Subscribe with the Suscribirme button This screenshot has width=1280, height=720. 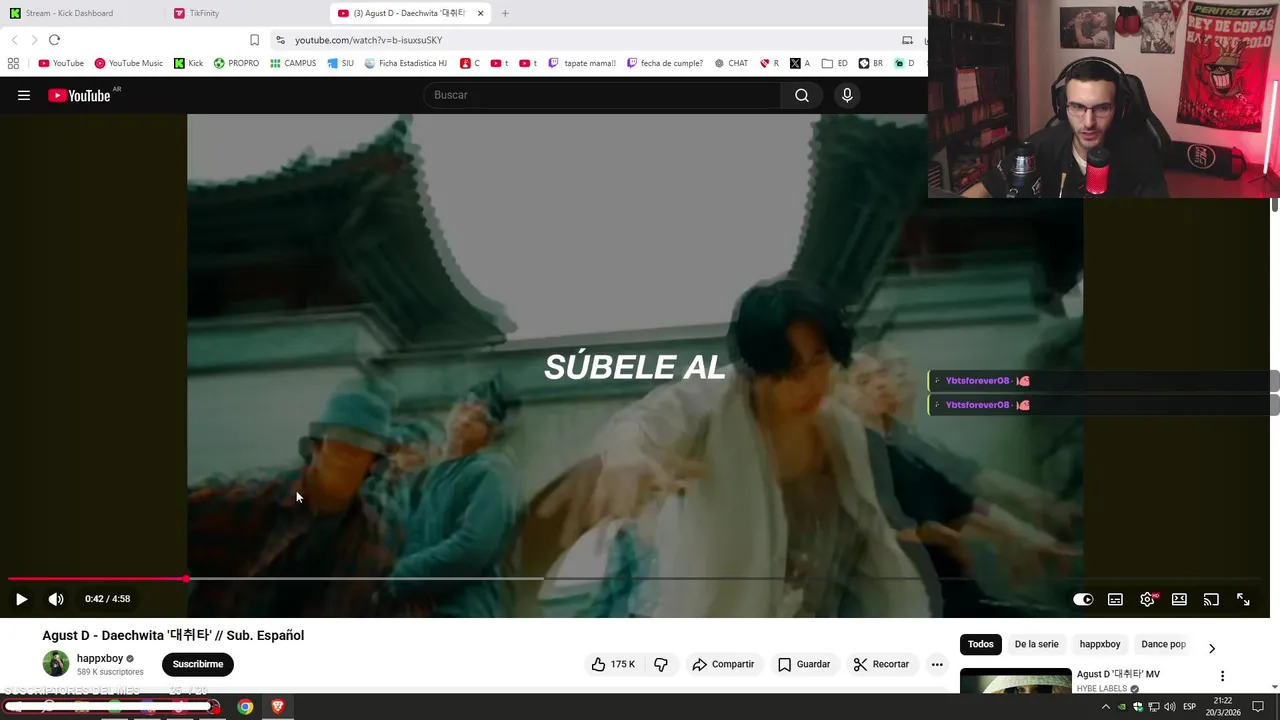coord(198,664)
